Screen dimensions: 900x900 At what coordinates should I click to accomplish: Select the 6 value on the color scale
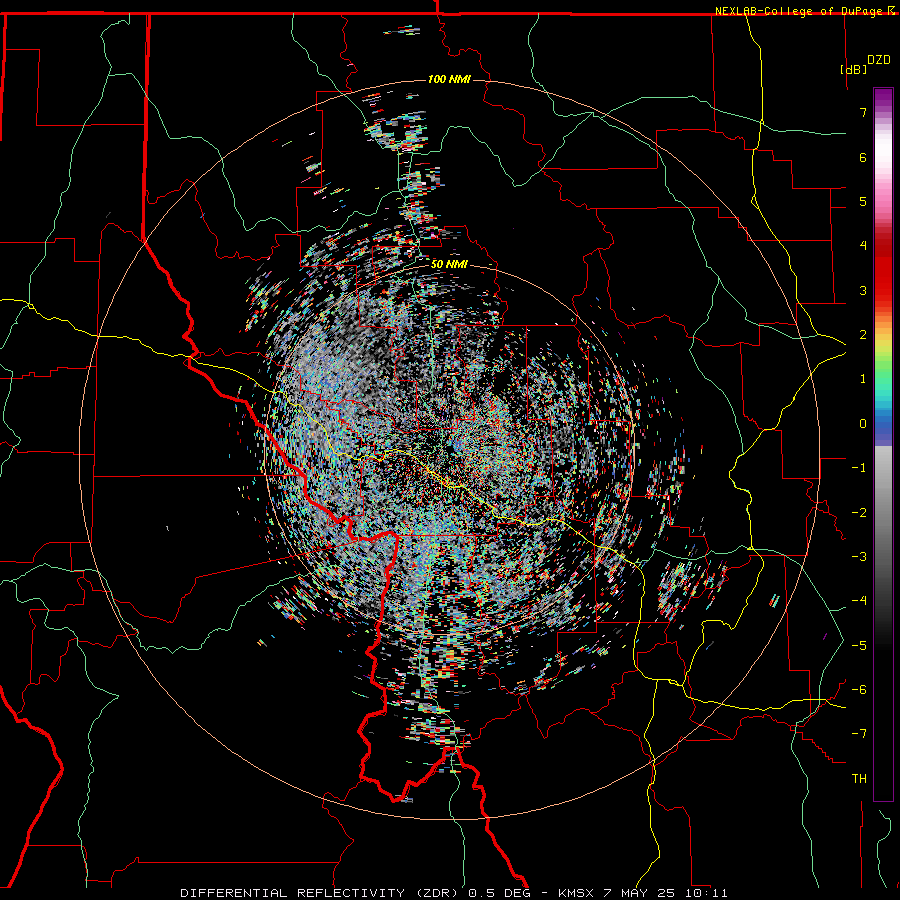tap(863, 157)
